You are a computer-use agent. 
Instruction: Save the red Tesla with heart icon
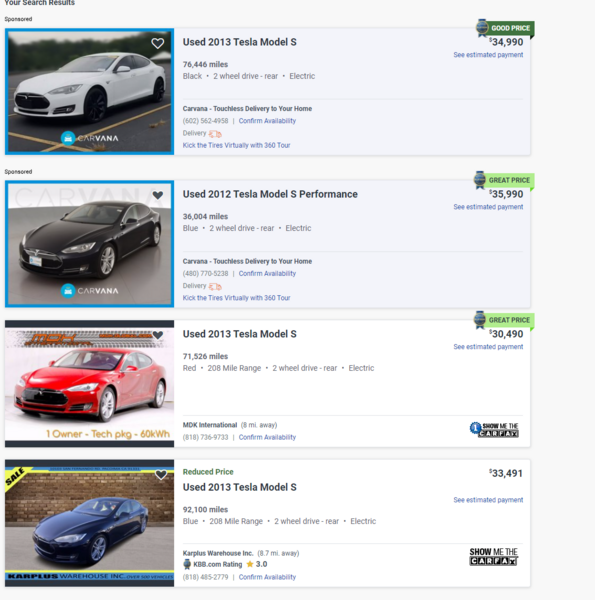(158, 335)
